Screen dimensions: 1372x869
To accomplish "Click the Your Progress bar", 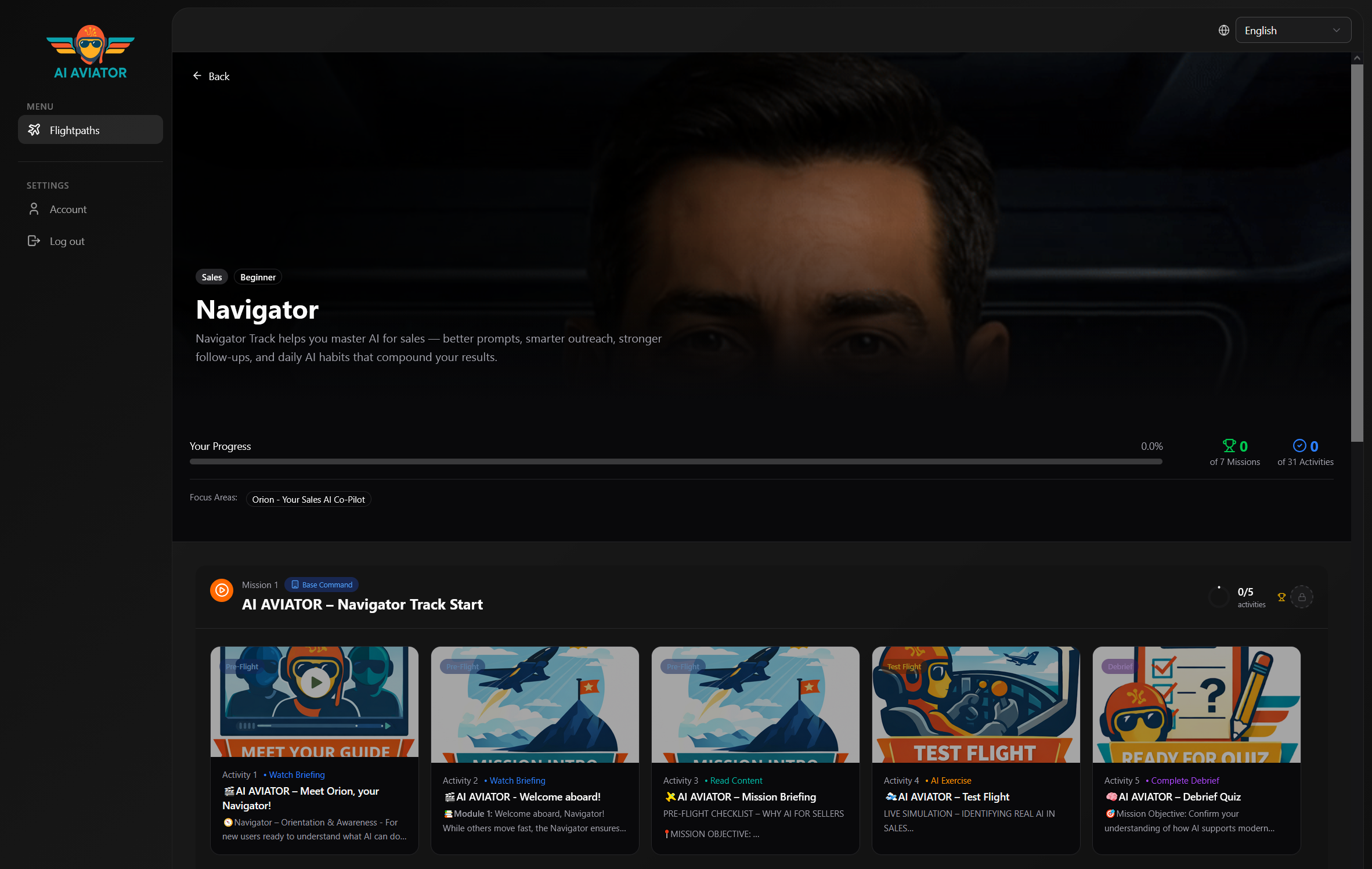I will [x=676, y=461].
